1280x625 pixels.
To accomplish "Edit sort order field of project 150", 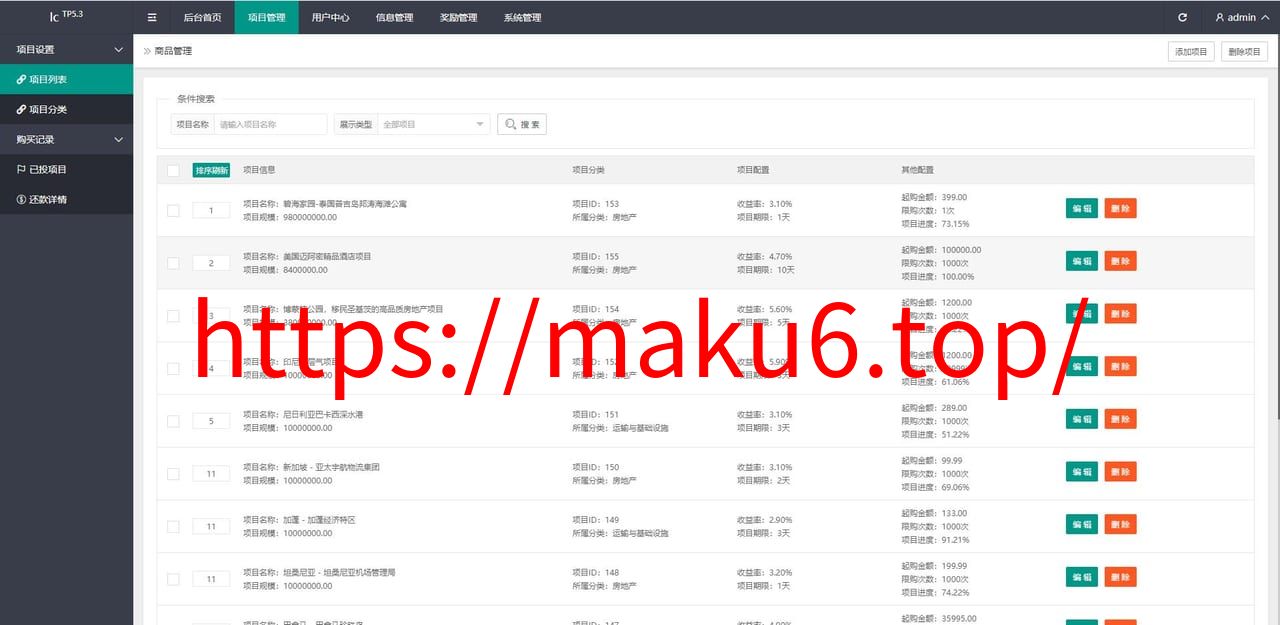I will coord(211,474).
